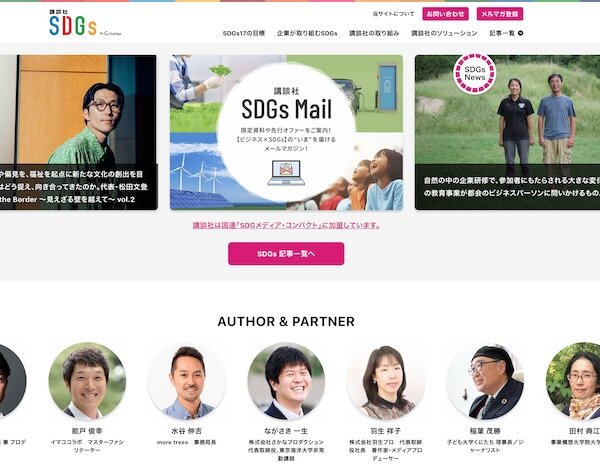Click the メルマガ登録 button
600x466 pixels.
500,14
